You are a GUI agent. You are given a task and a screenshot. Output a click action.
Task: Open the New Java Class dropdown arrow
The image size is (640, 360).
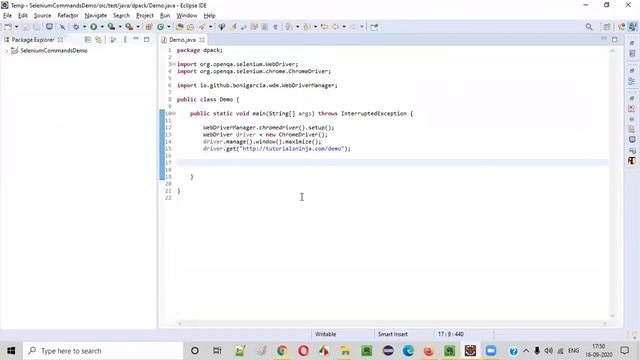pos(169,27)
